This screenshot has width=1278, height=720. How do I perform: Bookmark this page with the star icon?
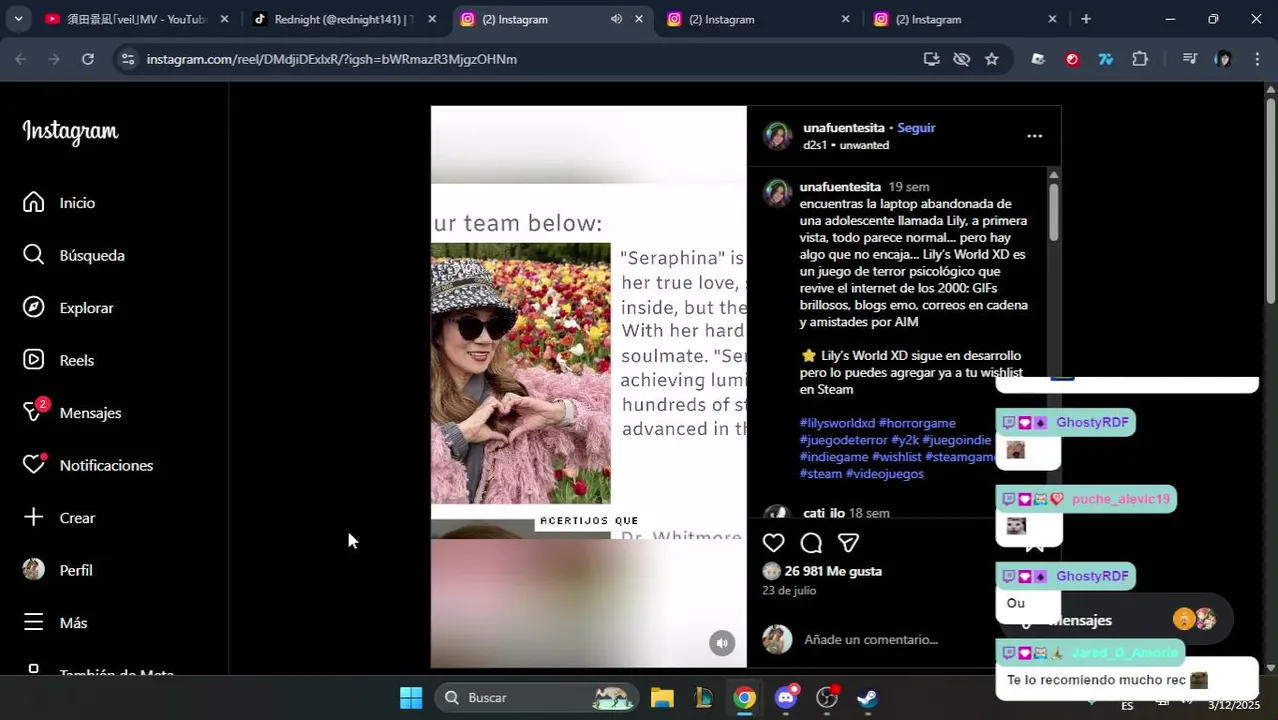click(x=992, y=59)
